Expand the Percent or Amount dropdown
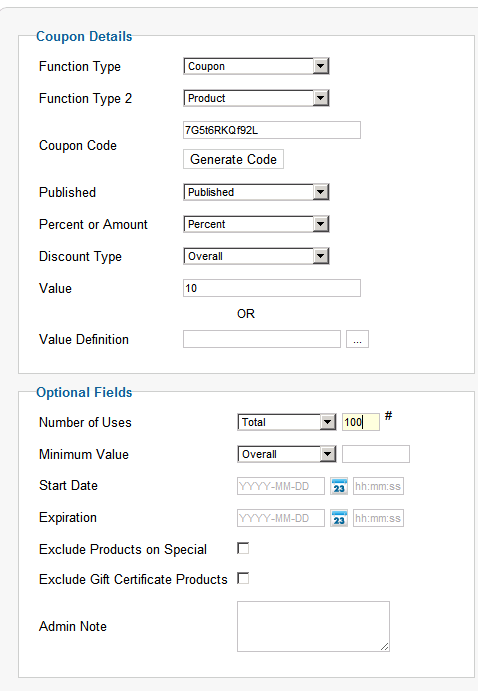Image resolution: width=478 pixels, height=691 pixels. [x=256, y=224]
